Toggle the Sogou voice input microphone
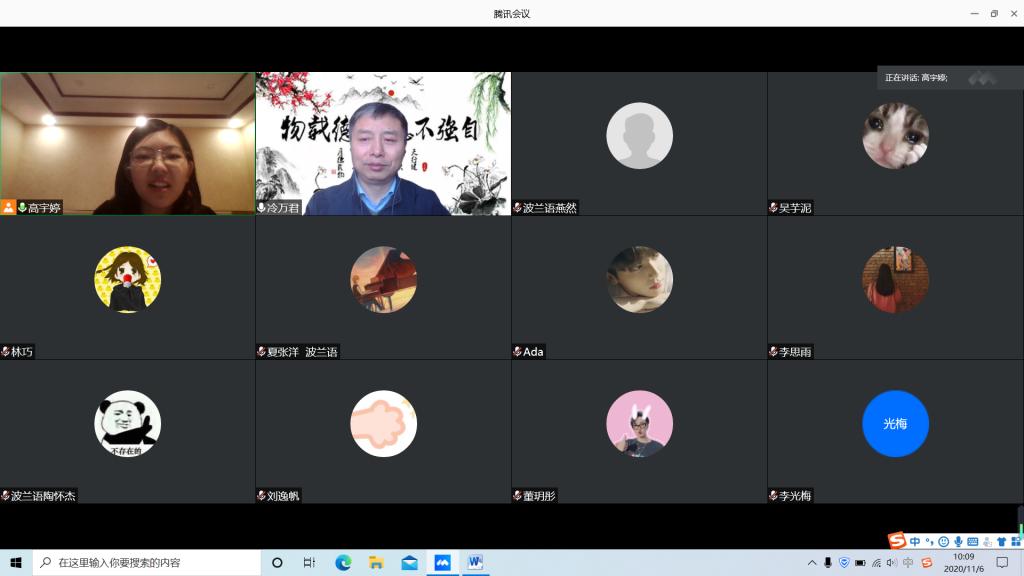1024x576 pixels. (x=958, y=541)
